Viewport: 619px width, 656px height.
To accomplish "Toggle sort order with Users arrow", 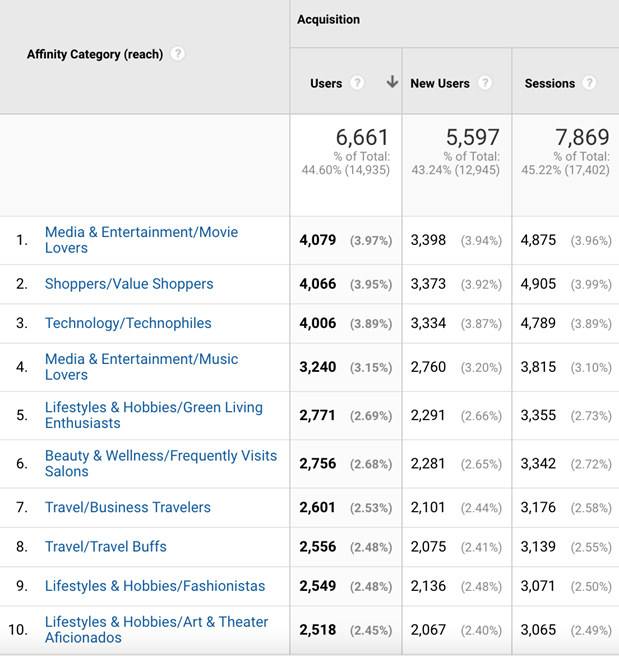I will 392,83.
